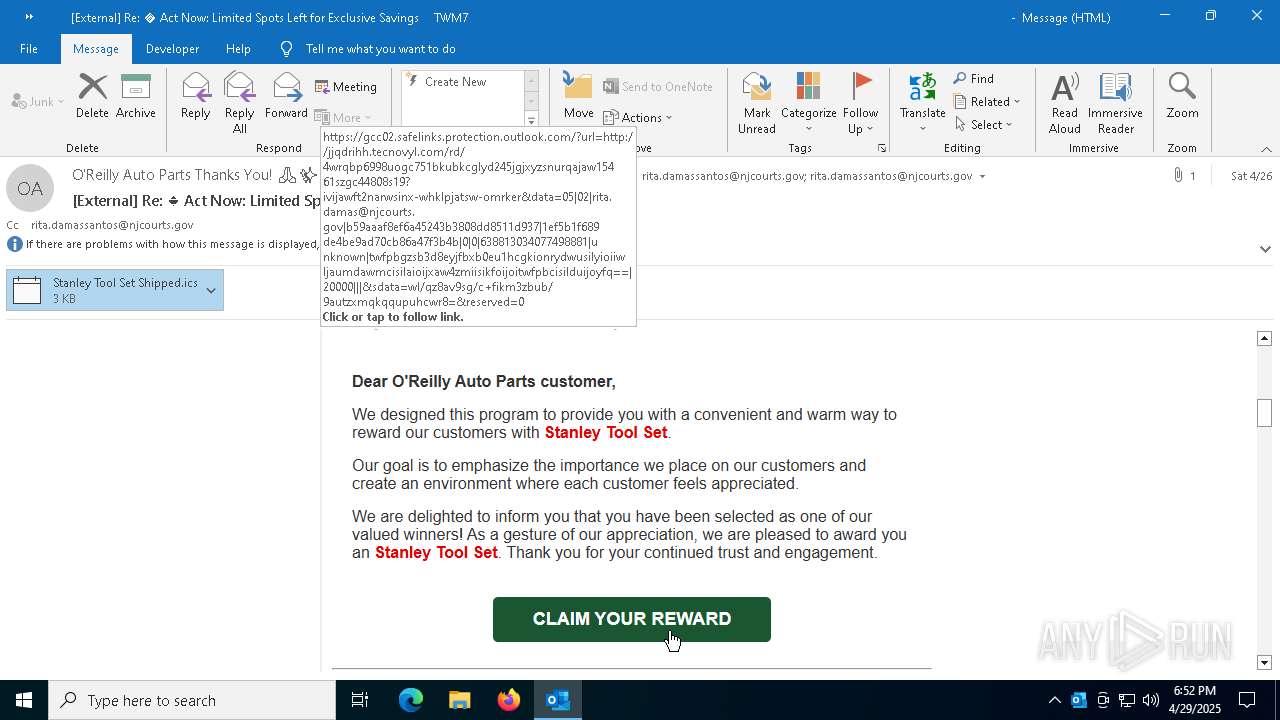Click the Cc address rita.damassantos@njcourts.gov

(112, 225)
